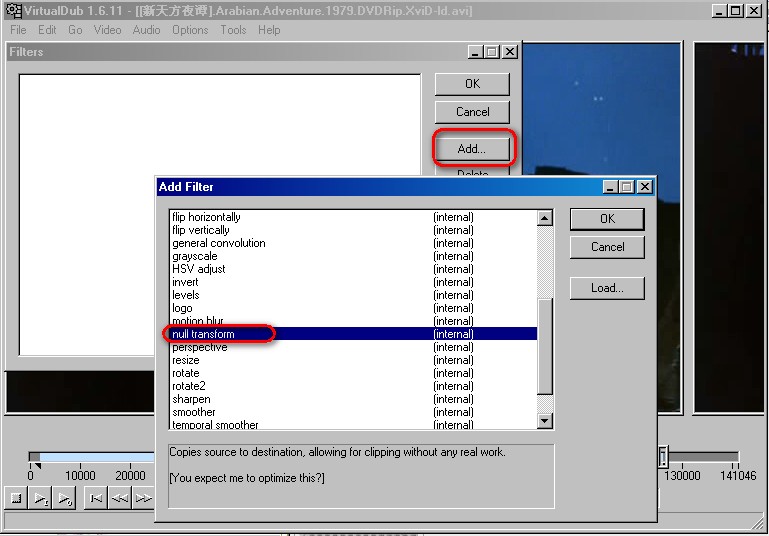Minimize the Add Filter dialog

click(610, 187)
